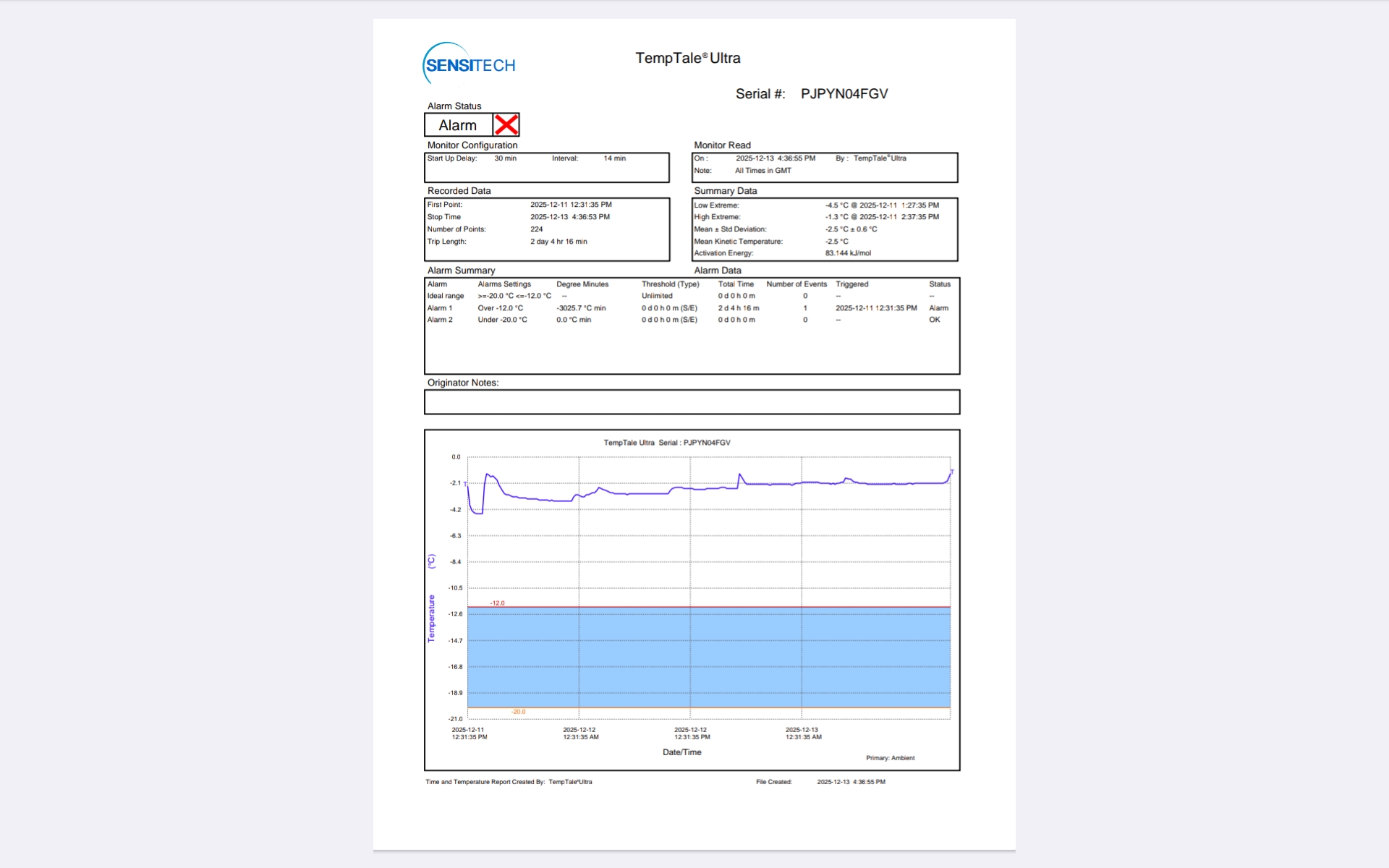Click the Ideal range row settings

tap(514, 296)
